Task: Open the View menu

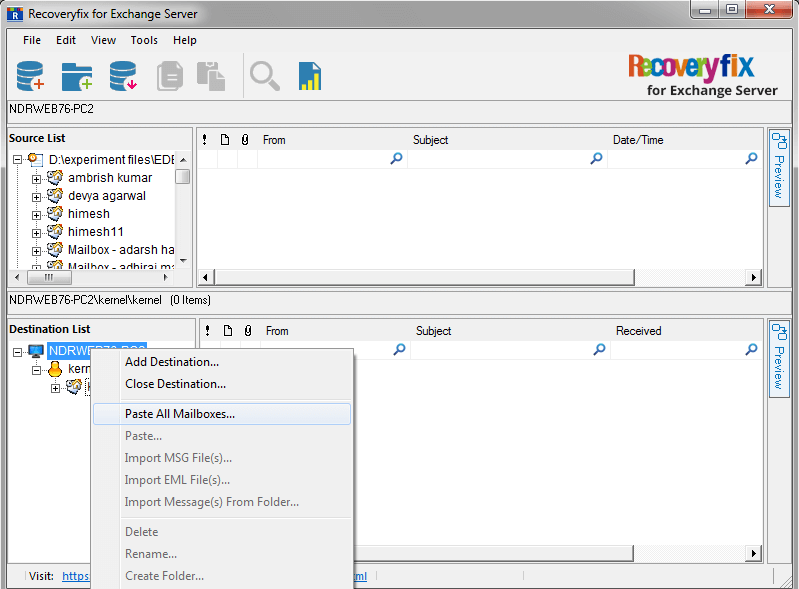Action: coord(103,40)
